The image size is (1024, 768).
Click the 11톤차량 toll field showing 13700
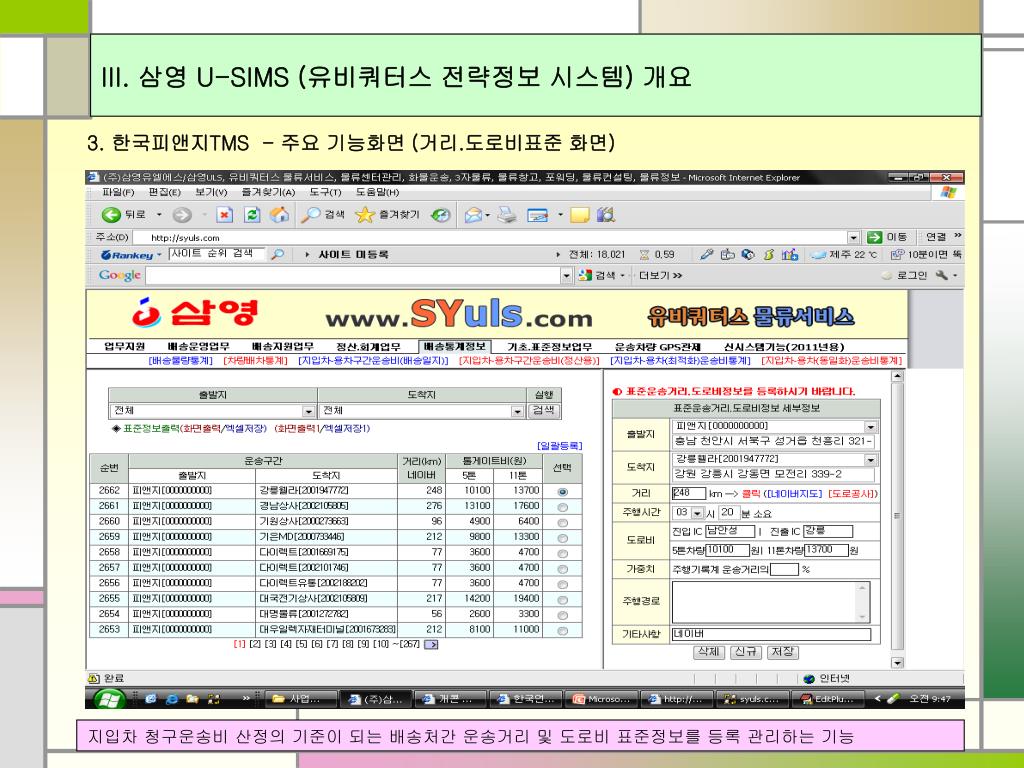pos(826,551)
